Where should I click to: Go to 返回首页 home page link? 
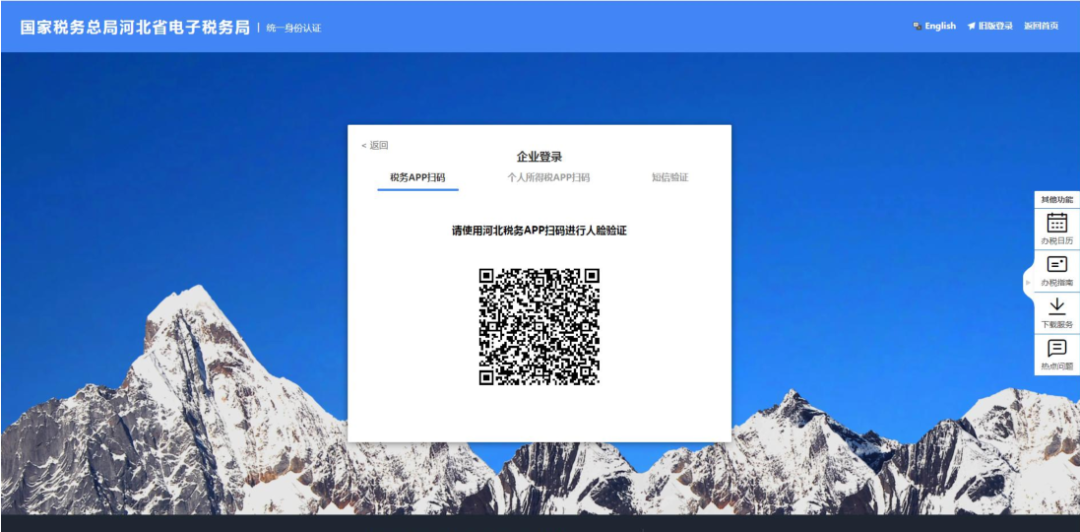coord(1041,26)
